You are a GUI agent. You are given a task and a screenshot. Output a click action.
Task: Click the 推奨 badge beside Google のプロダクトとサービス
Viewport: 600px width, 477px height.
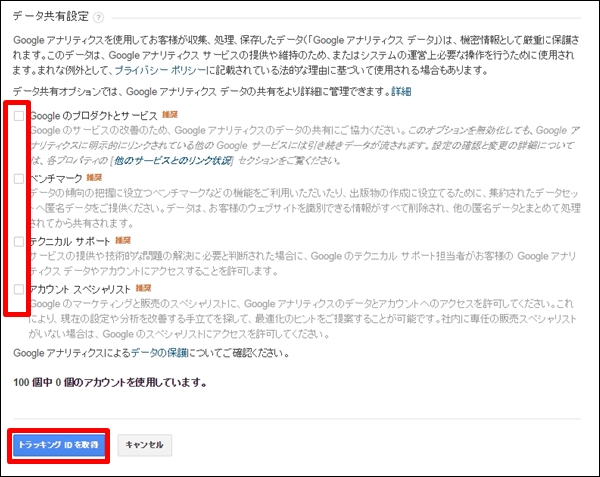[x=170, y=114]
